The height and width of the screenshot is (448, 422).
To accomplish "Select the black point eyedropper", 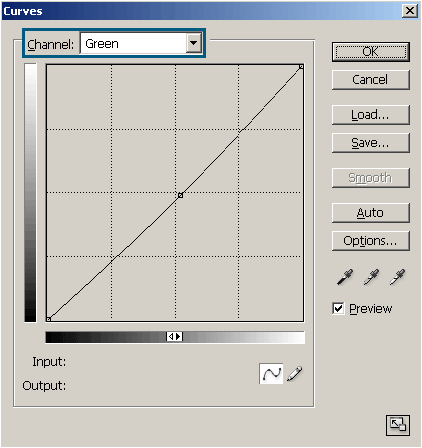I will [x=345, y=277].
